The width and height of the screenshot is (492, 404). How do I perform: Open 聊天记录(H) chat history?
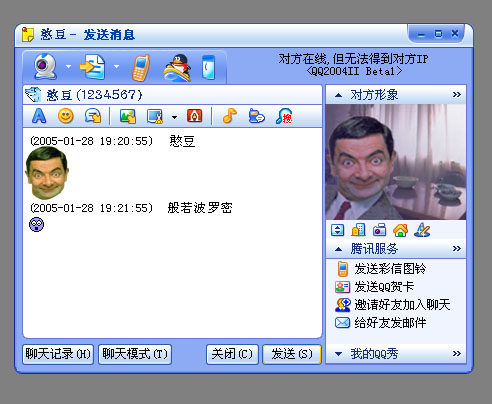(58, 354)
